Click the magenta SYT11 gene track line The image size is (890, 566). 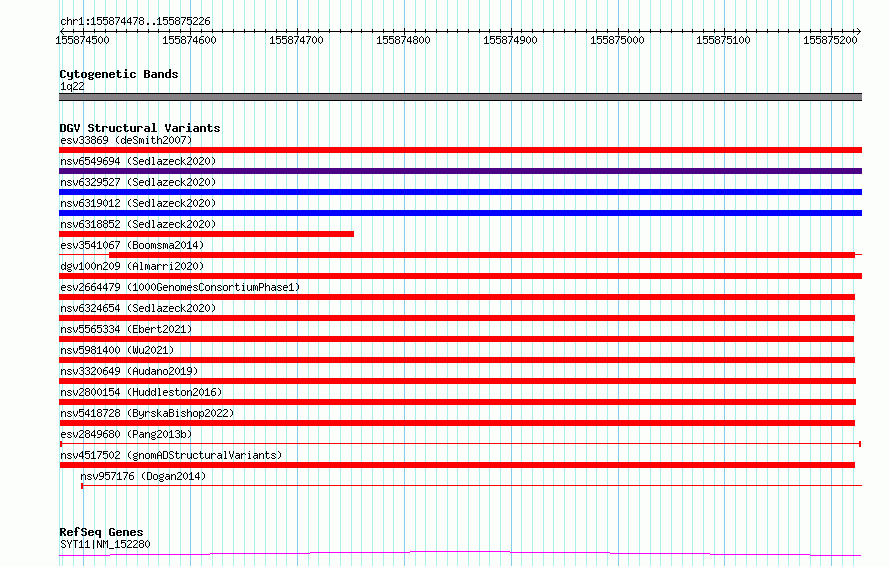click(x=460, y=554)
